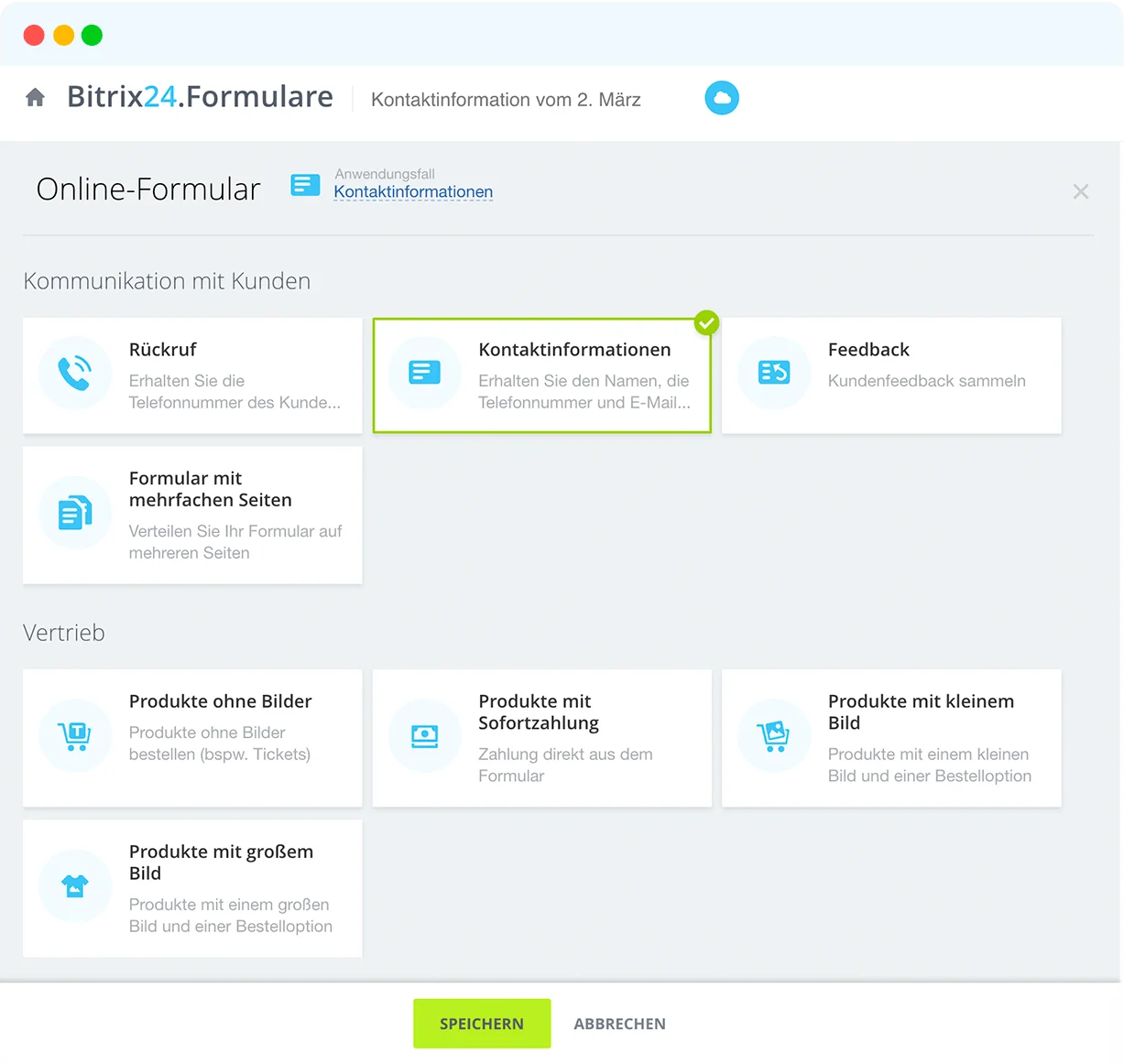Cancel with the ABBRECHEN button
This screenshot has height=1064, width=1124.
point(620,1024)
